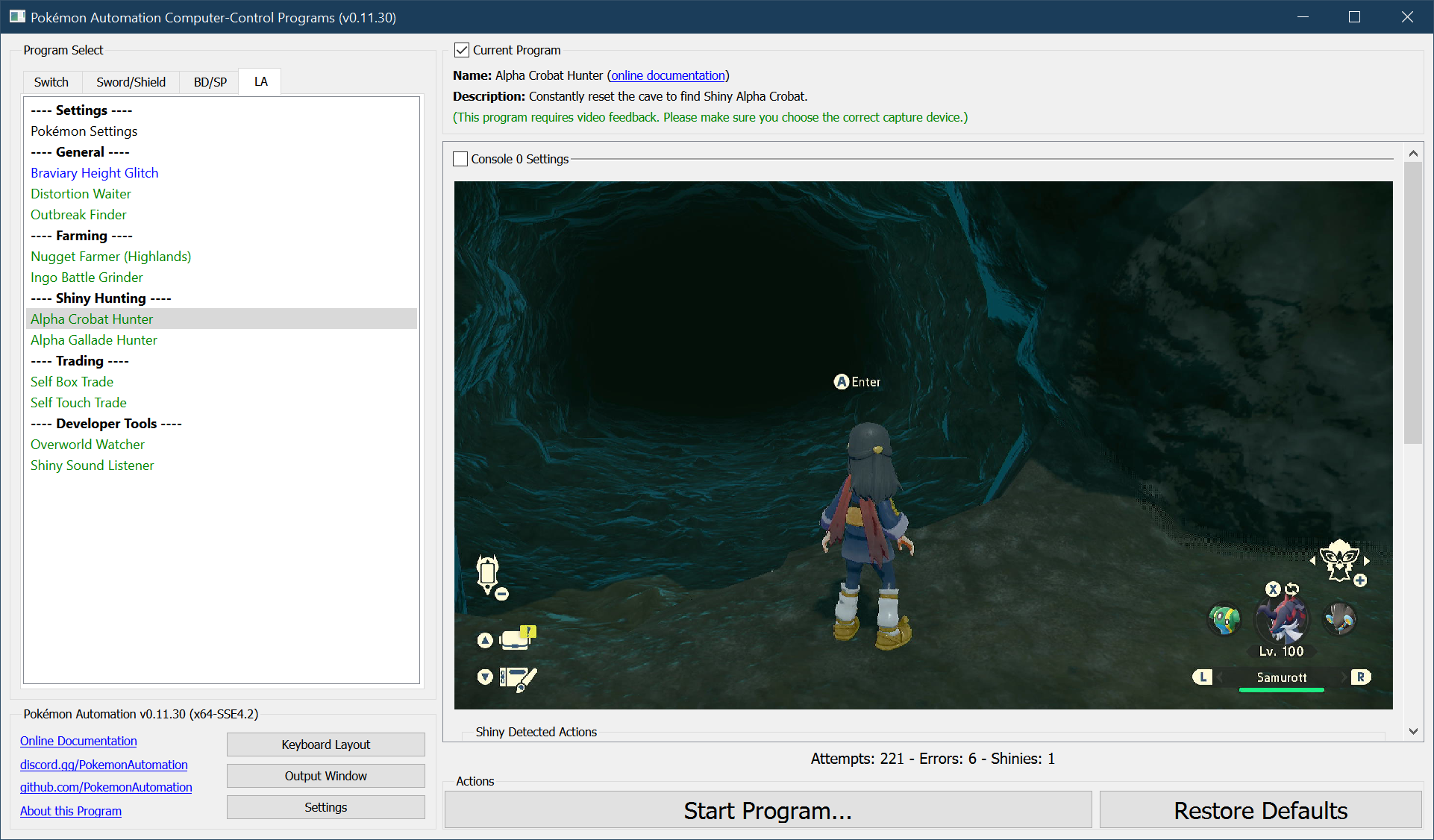The width and height of the screenshot is (1434, 840).
Task: Click the Arc Phone mask icon
Action: (1339, 560)
